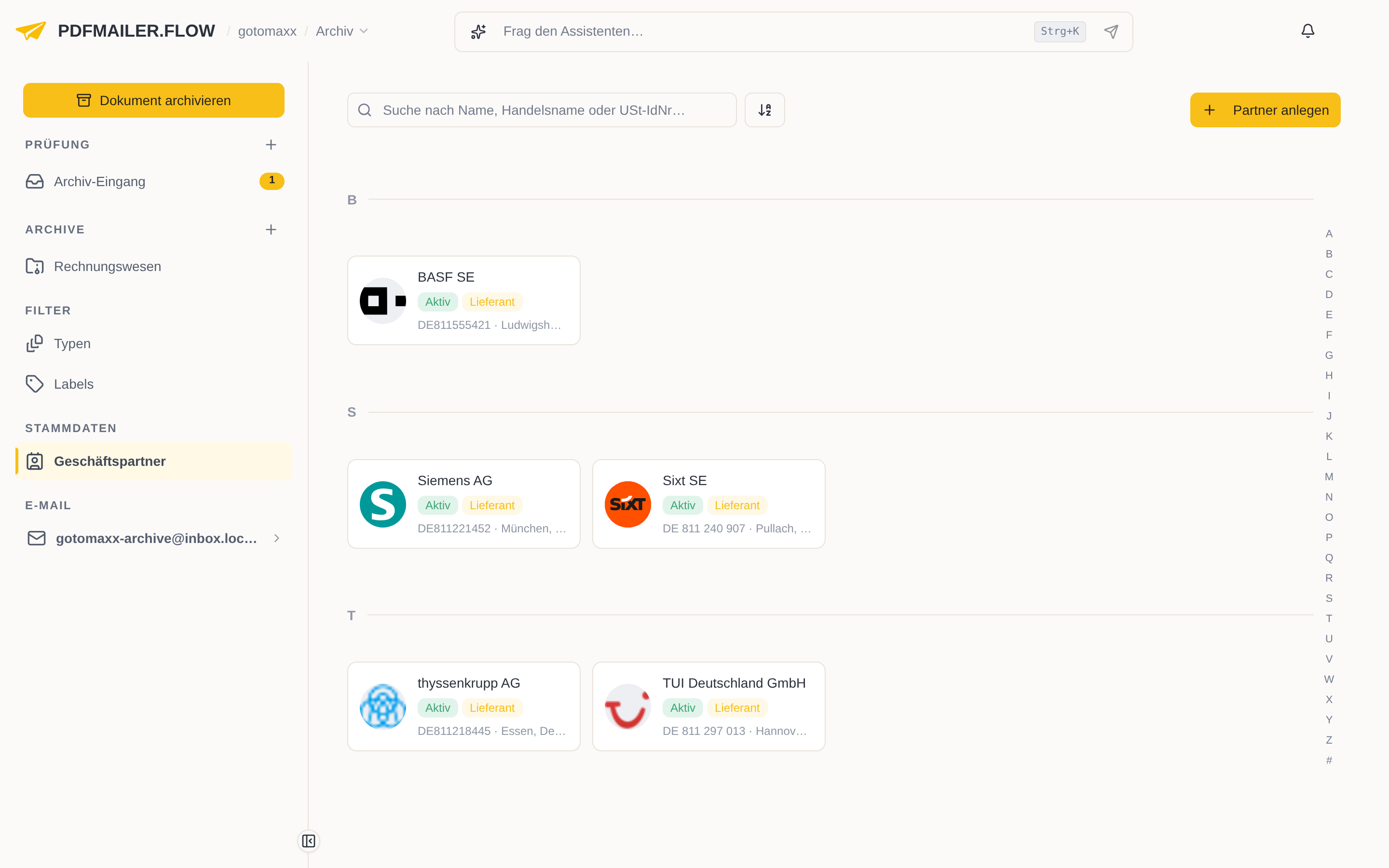This screenshot has width=1389, height=868.
Task: Open the notifications bell
Action: tap(1307, 31)
